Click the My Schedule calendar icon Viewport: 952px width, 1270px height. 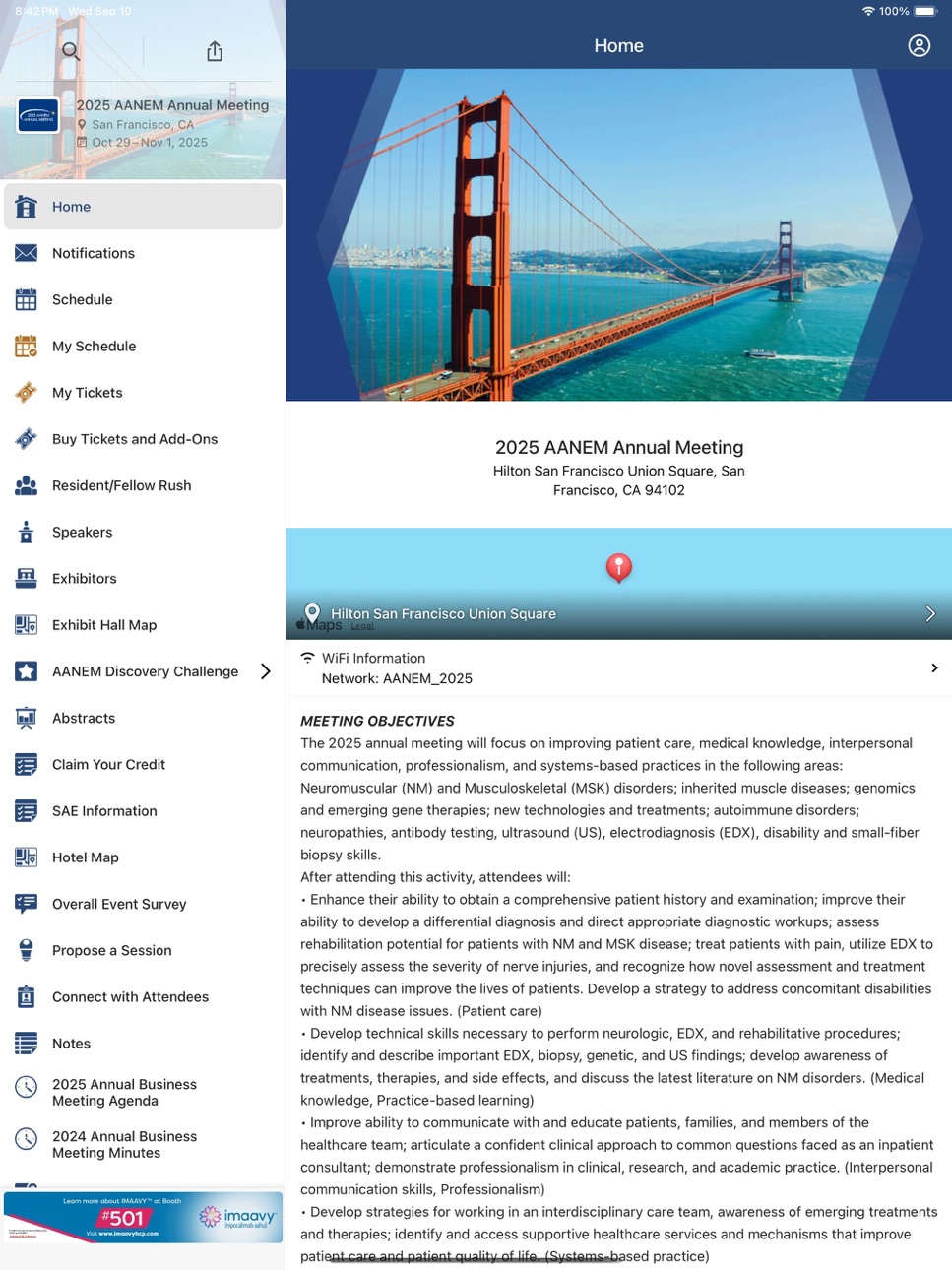[x=27, y=346]
